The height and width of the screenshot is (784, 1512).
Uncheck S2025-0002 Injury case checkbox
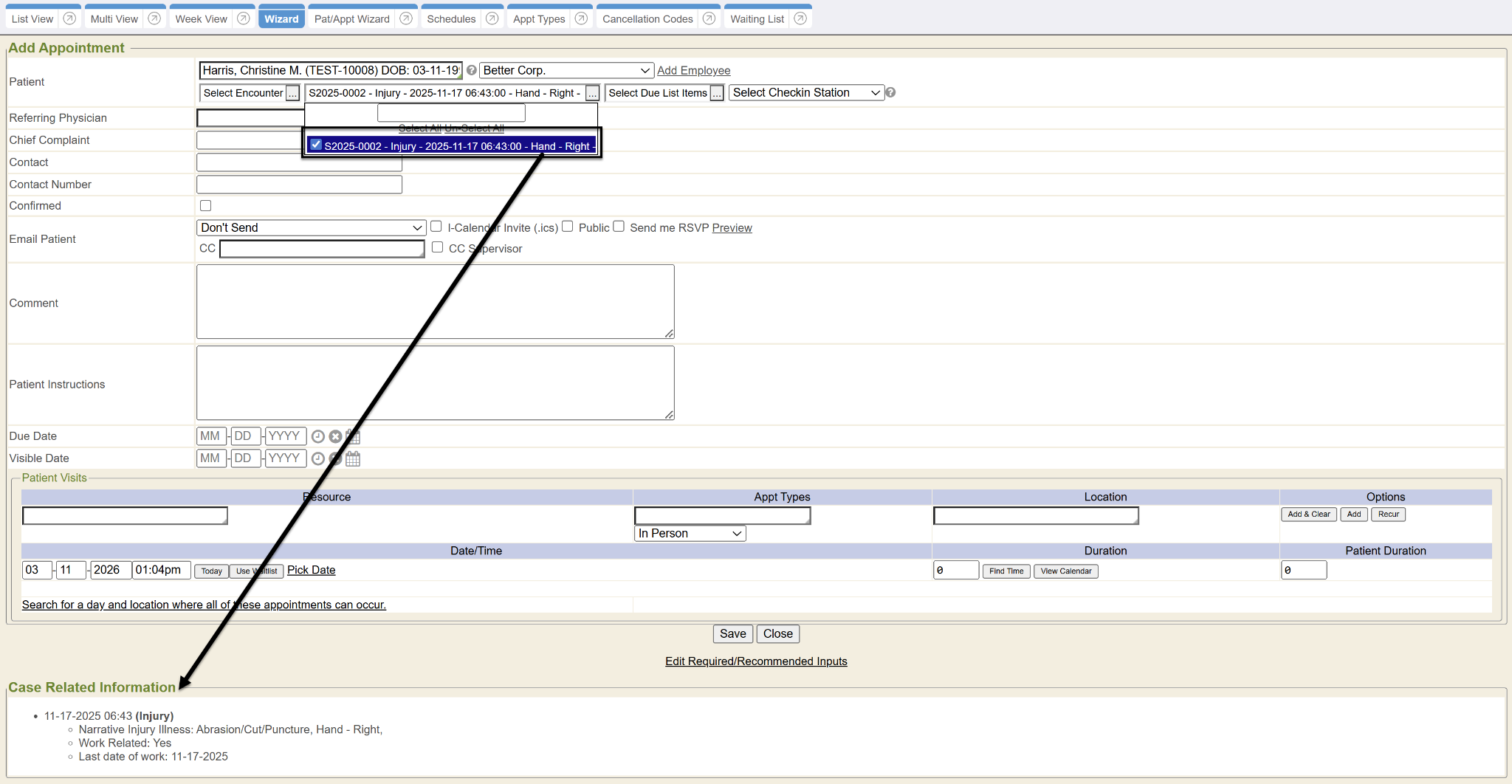(316, 145)
